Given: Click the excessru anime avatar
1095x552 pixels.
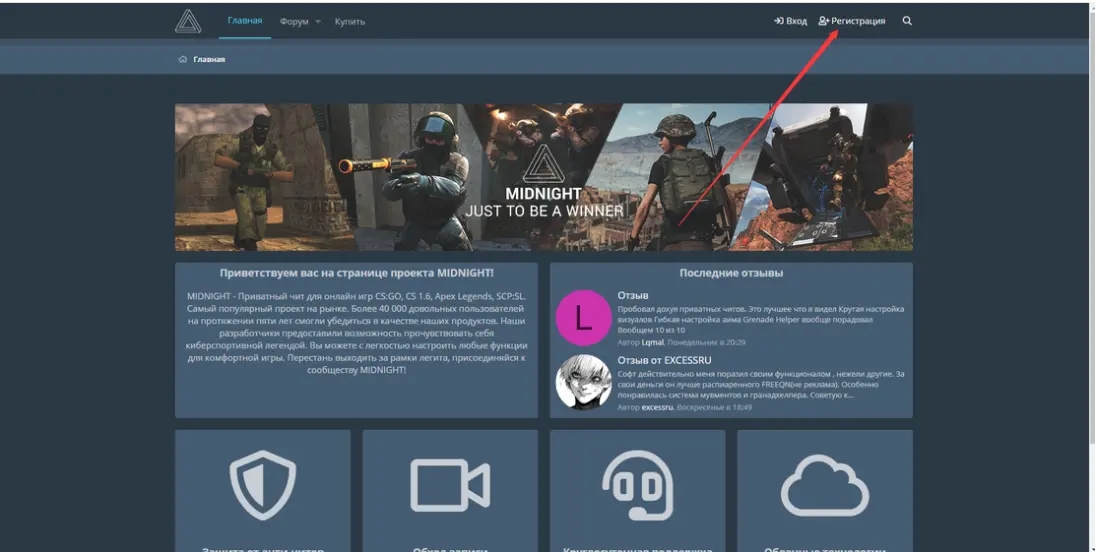Looking at the screenshot, I should 583,382.
